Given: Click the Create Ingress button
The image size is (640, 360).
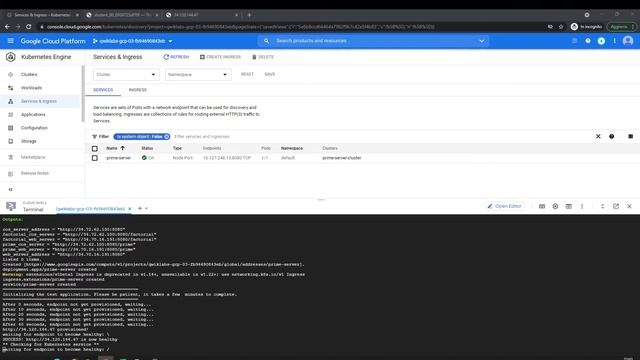Looking at the screenshot, I should tap(220, 57).
